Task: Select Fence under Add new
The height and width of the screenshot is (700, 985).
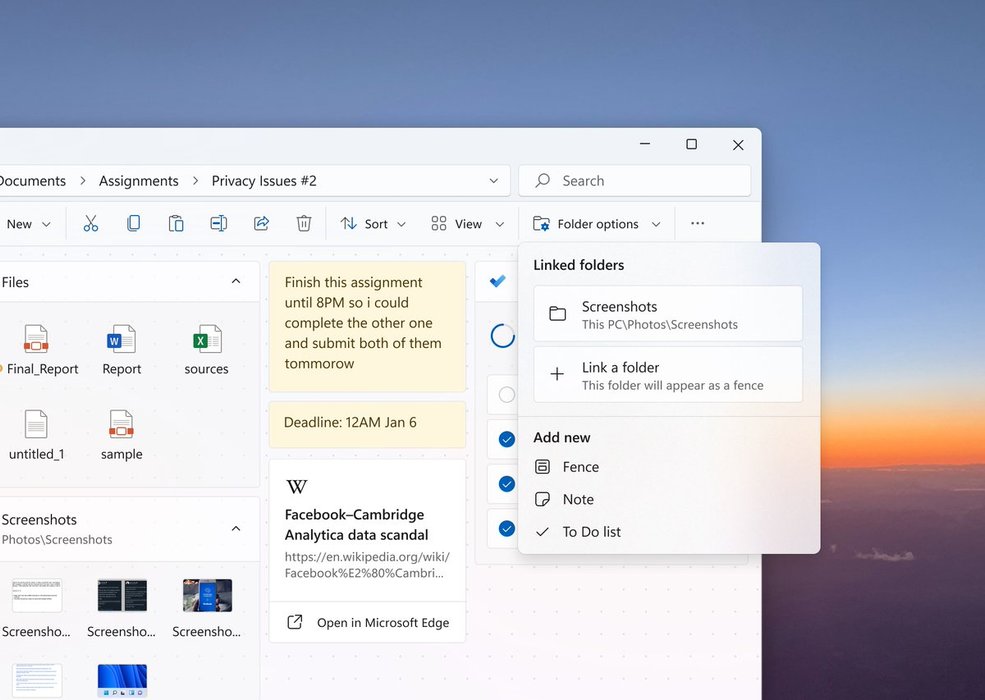Action: 580,467
